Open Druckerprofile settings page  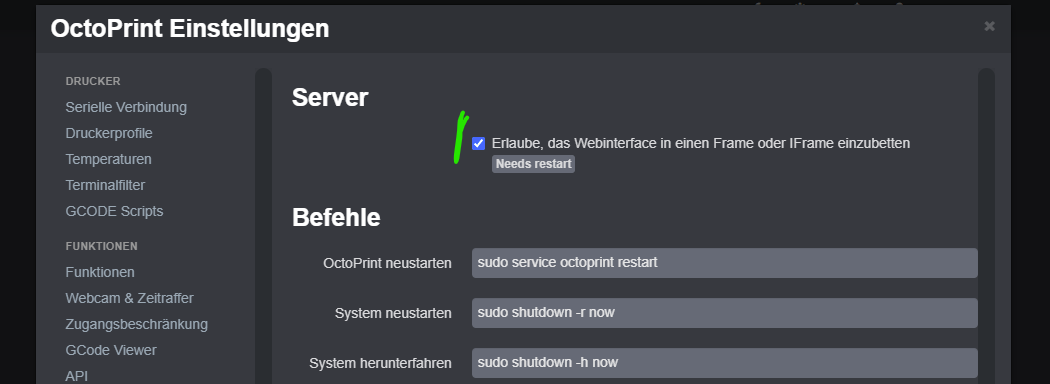coord(109,133)
